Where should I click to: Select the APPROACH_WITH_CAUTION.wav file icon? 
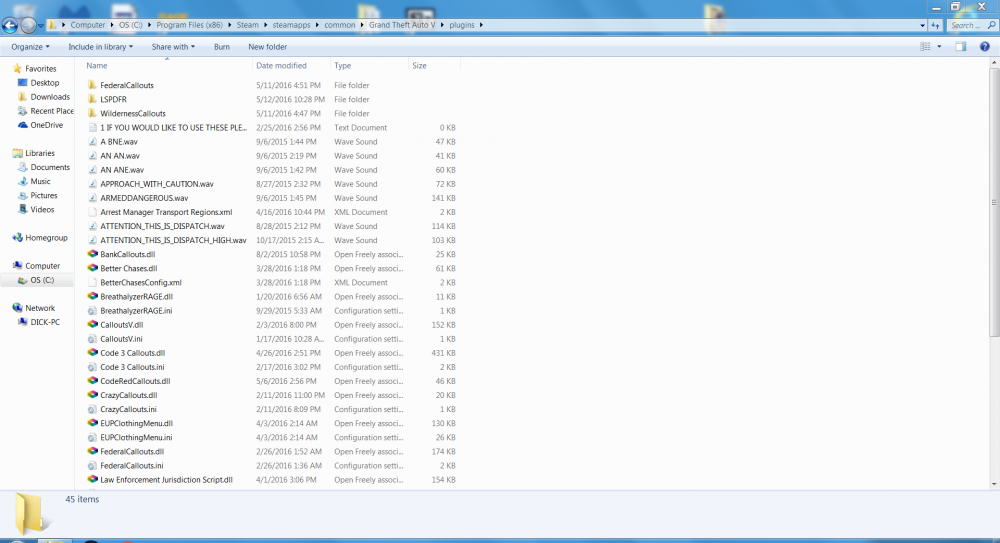(92, 184)
